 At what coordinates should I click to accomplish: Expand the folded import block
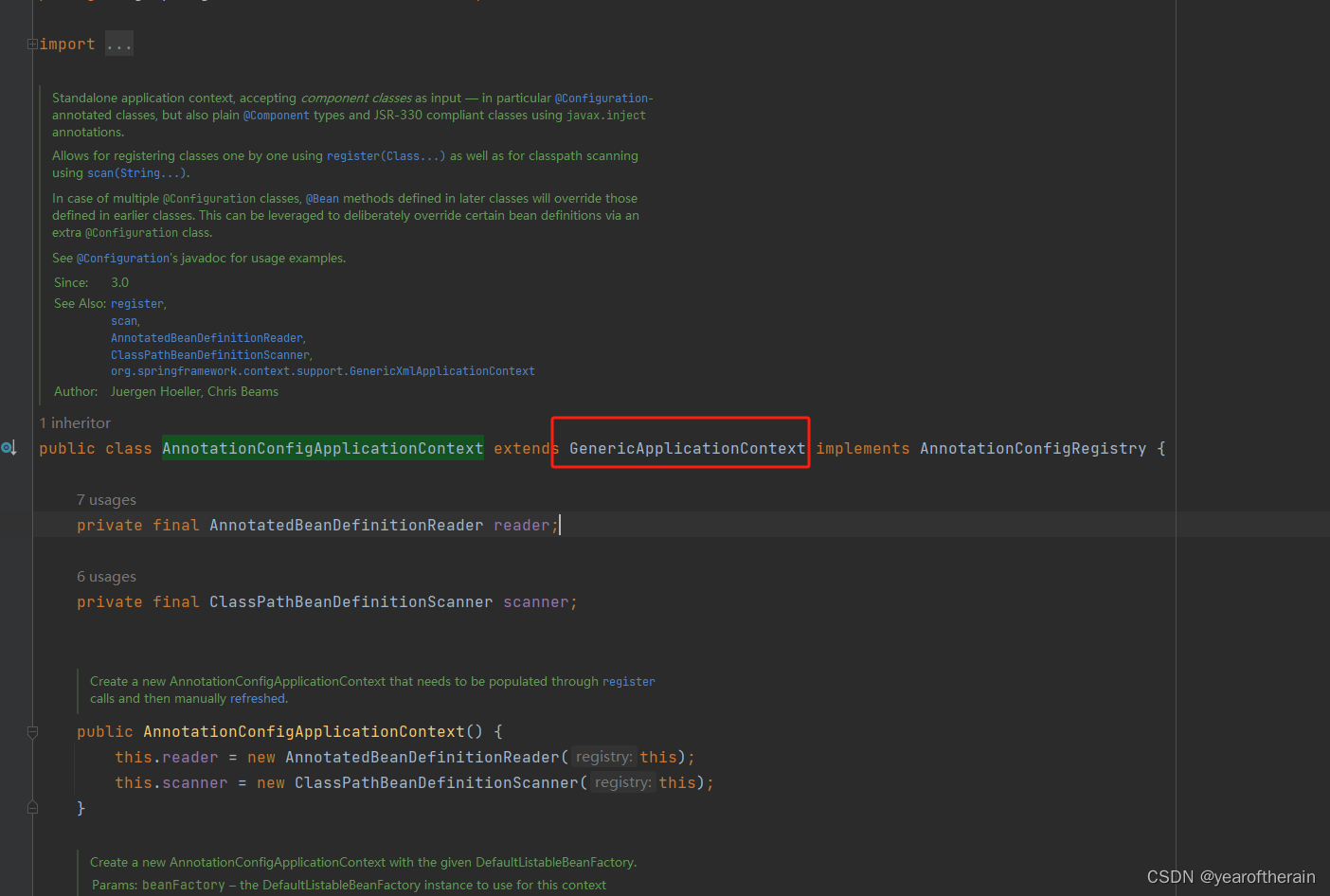(32, 45)
